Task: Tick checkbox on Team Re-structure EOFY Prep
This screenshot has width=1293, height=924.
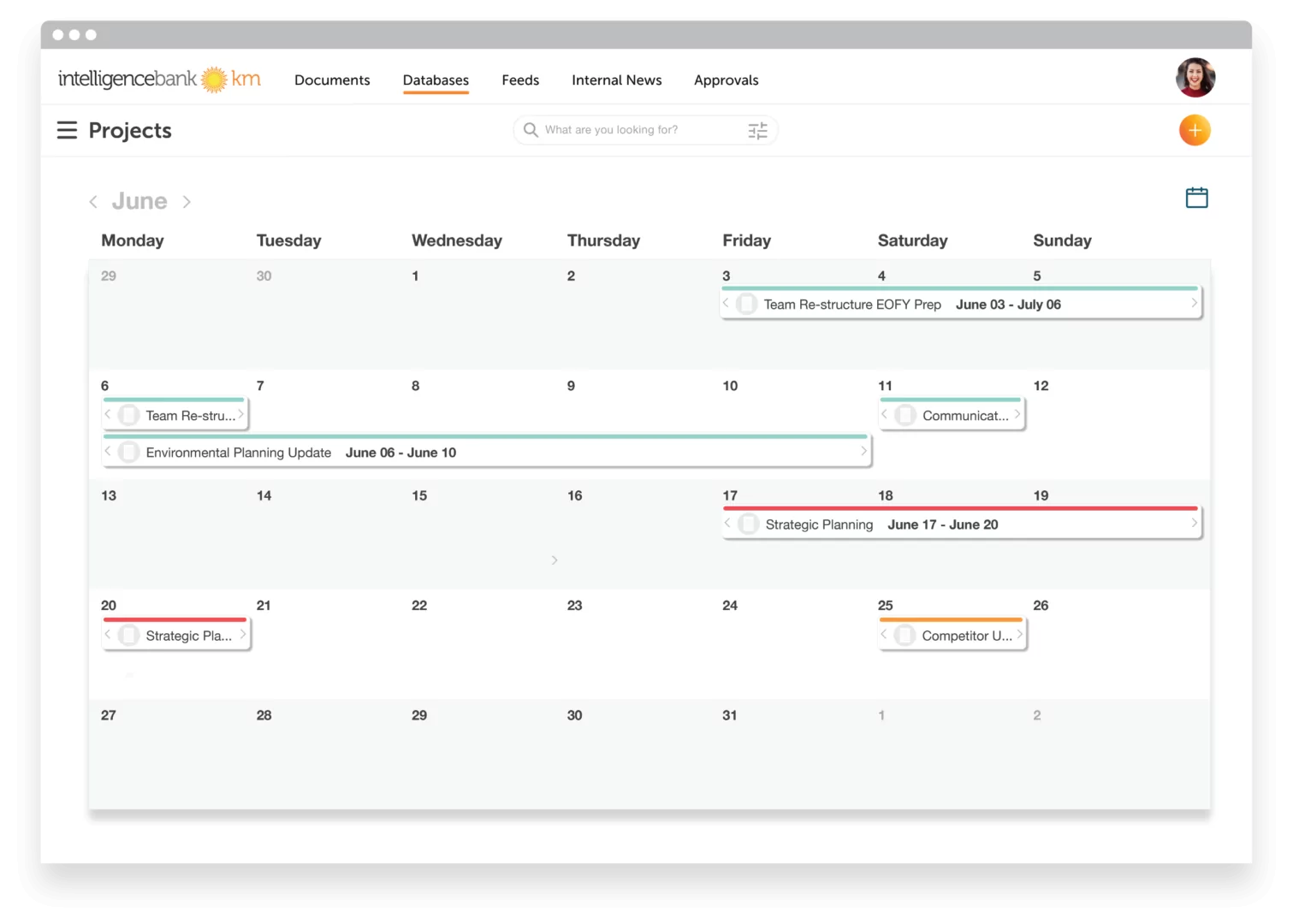Action: tap(746, 304)
